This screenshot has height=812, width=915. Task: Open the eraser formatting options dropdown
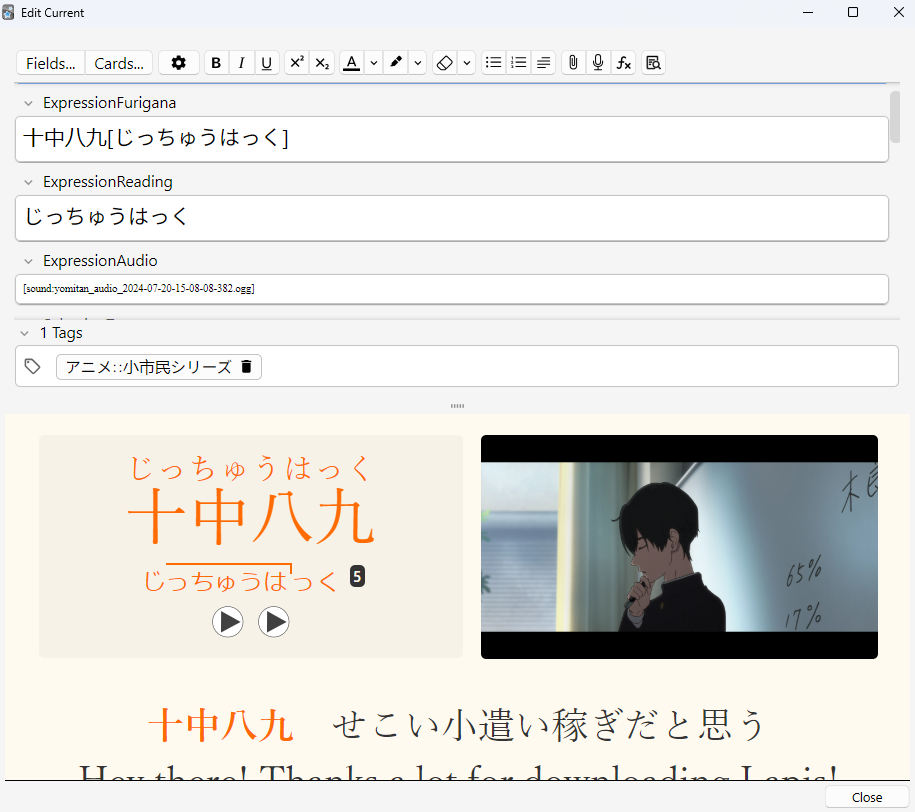pyautogui.click(x=467, y=63)
